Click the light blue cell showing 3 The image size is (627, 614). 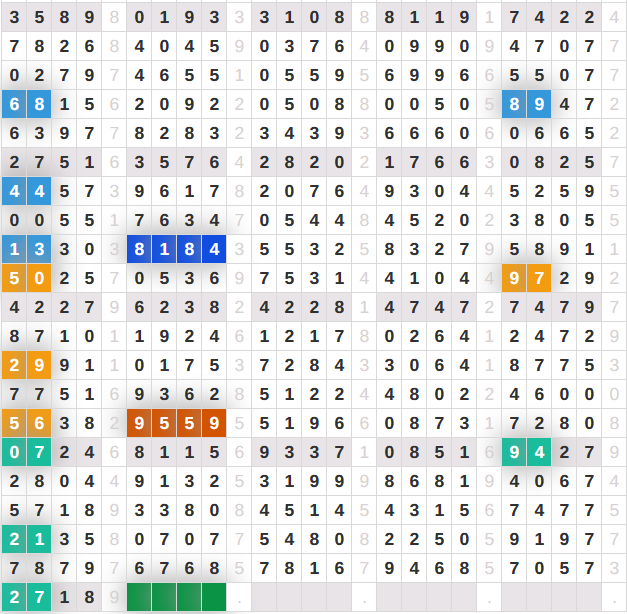39,250
